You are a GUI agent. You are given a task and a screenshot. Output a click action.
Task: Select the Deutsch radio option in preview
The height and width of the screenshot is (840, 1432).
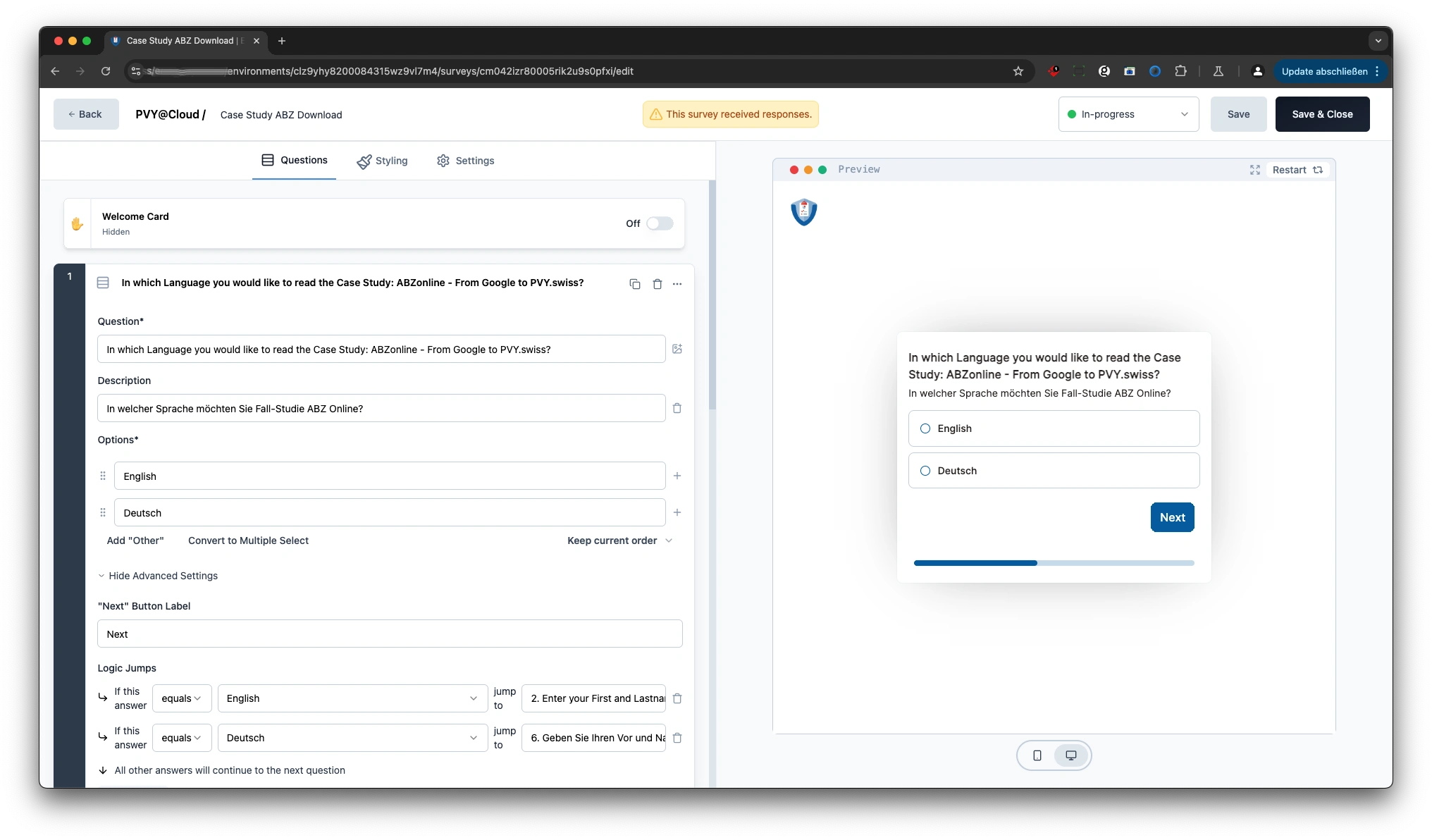click(925, 471)
